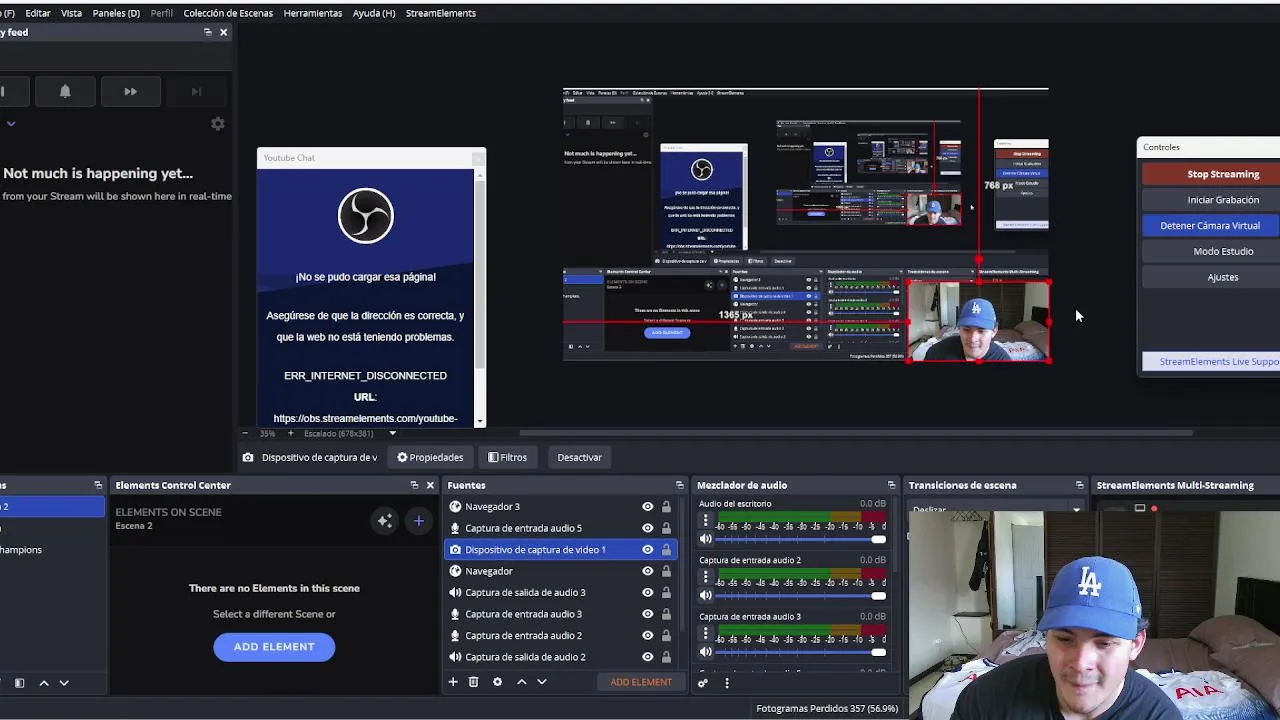Hide Captura de entrada audio 5 source
The image size is (1280, 720).
click(648, 528)
